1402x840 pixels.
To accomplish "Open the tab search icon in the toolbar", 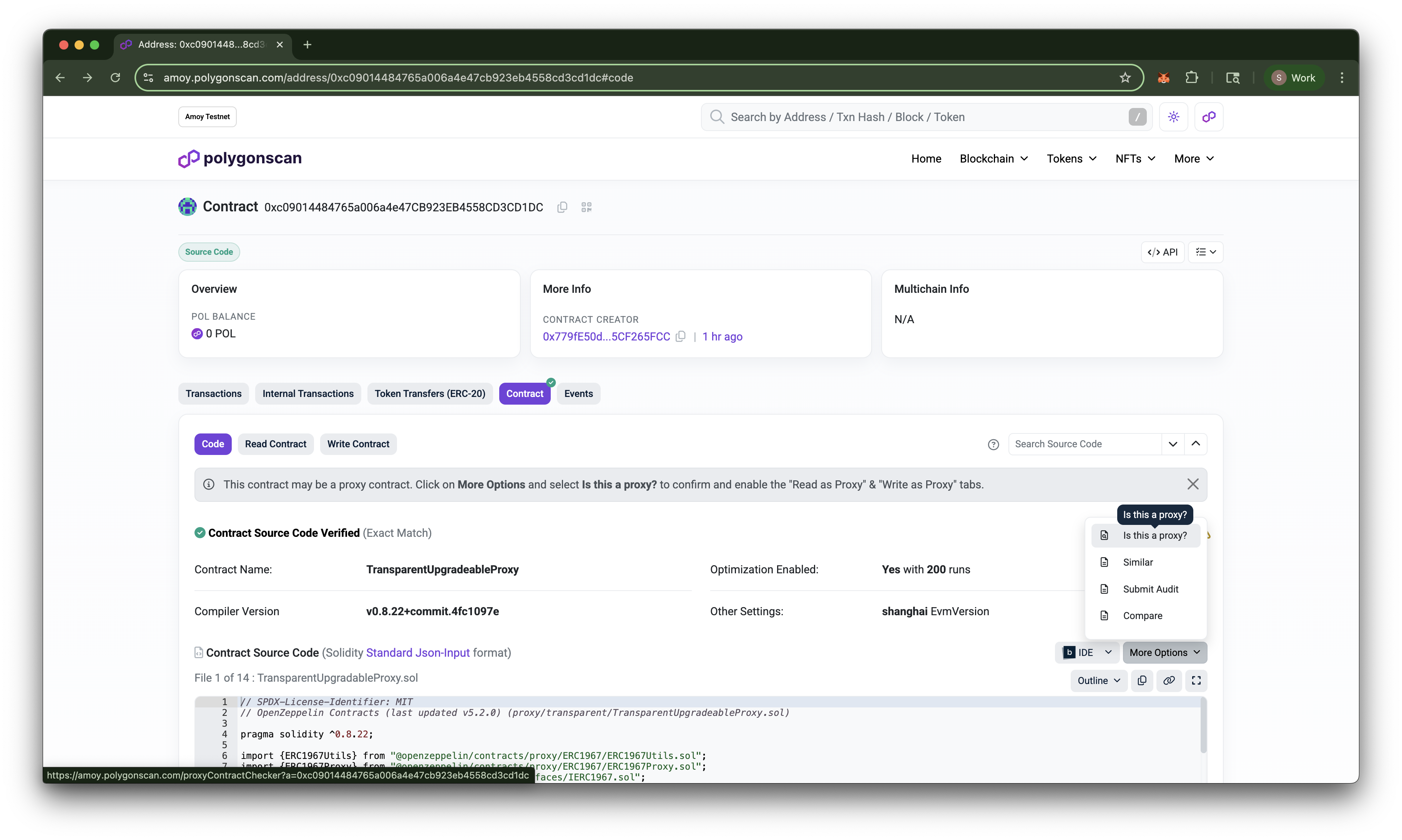I will [1233, 78].
